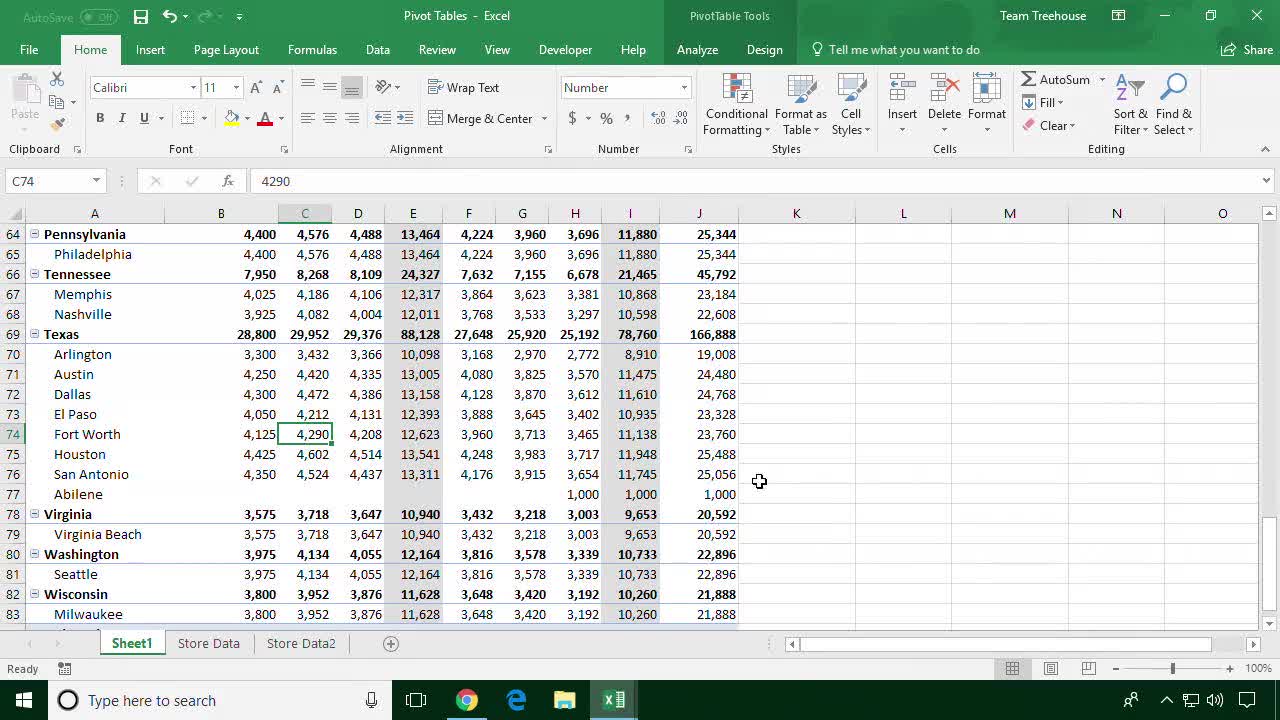The image size is (1280, 720).
Task: Collapse the Tennessee group
Action: 34,274
